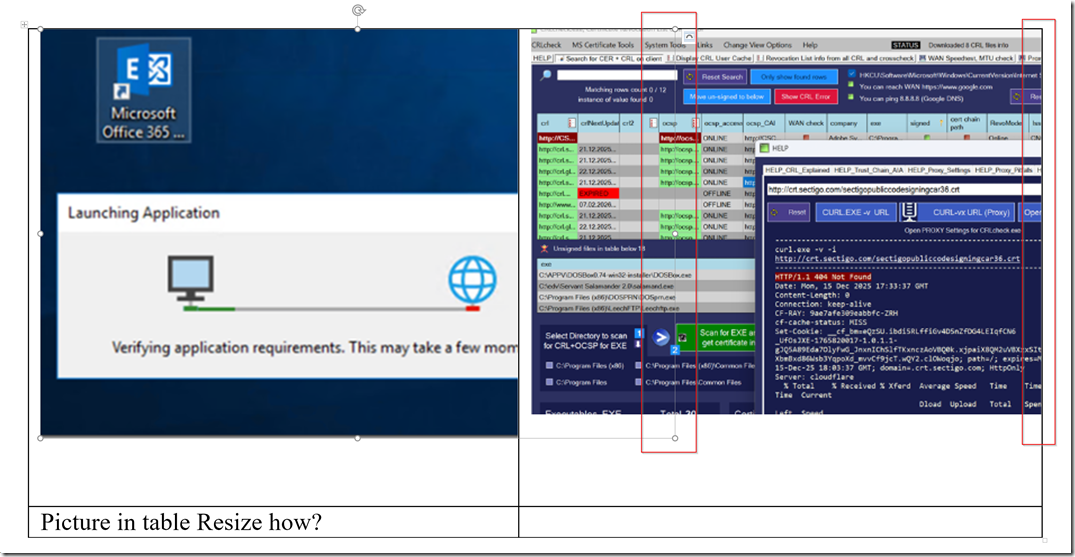Open the Change View Options menu
The width and height of the screenshot is (1075, 557).
point(758,45)
